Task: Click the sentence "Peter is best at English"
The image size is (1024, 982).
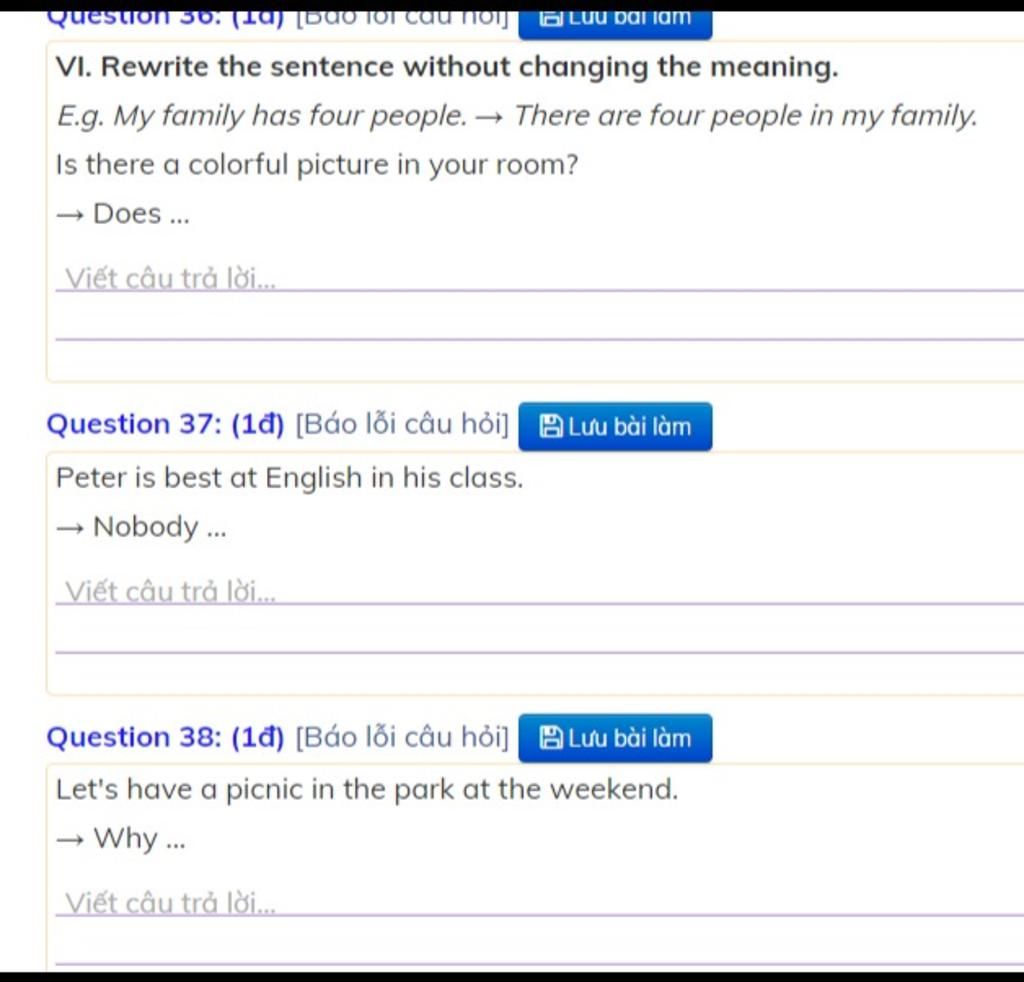Action: 289,478
